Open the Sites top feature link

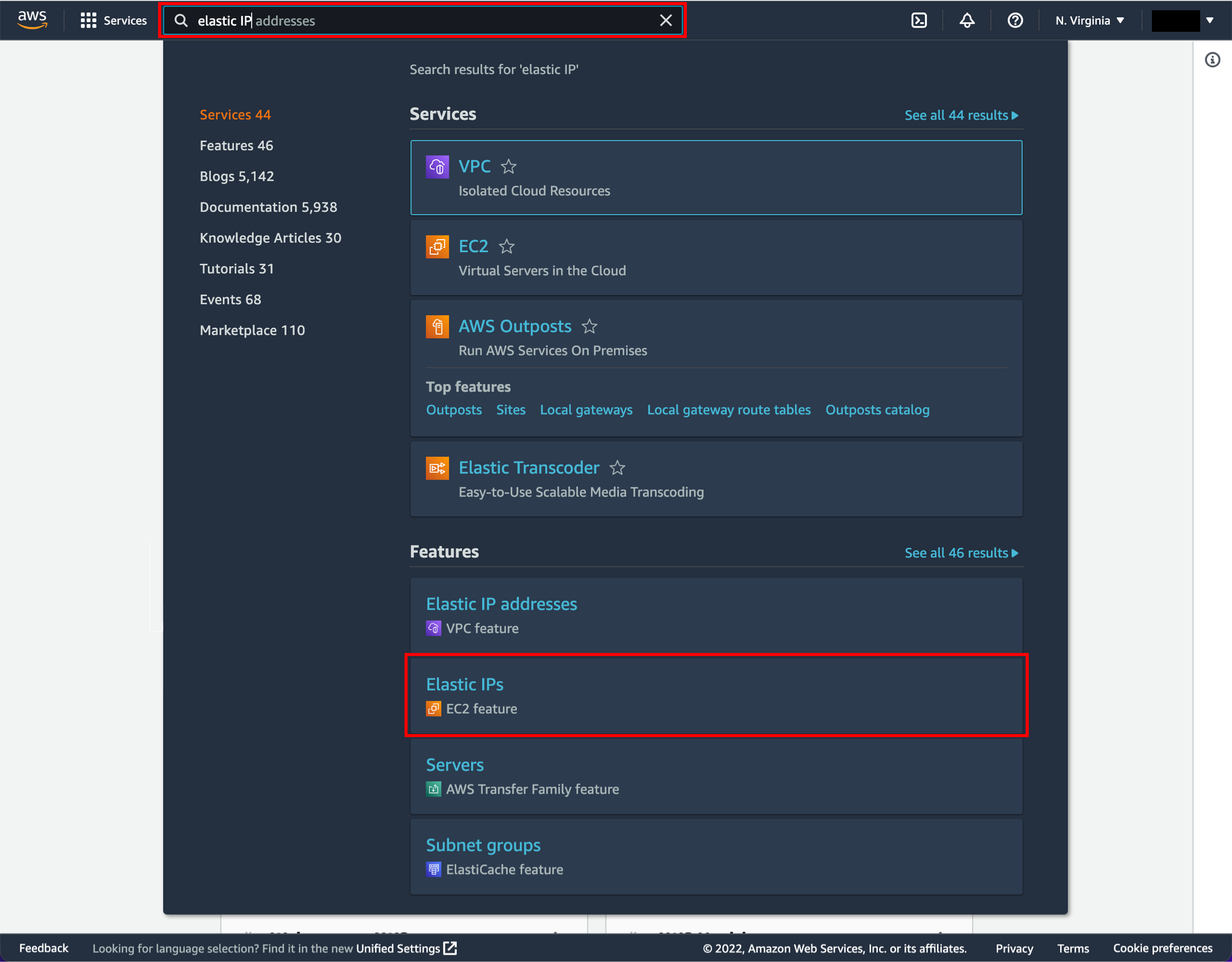[511, 410]
